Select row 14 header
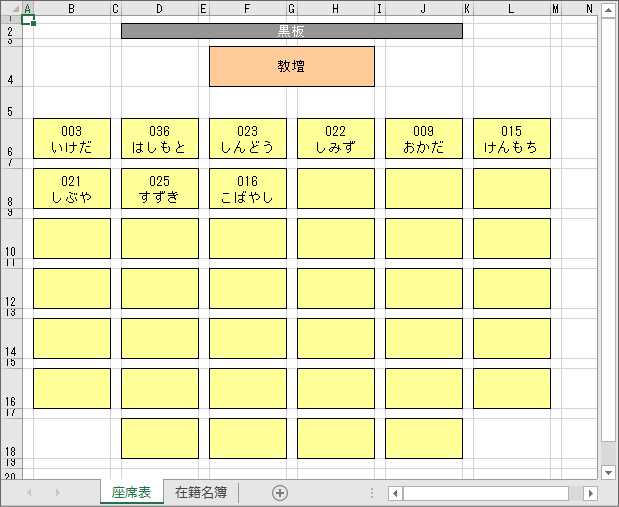 [11, 338]
